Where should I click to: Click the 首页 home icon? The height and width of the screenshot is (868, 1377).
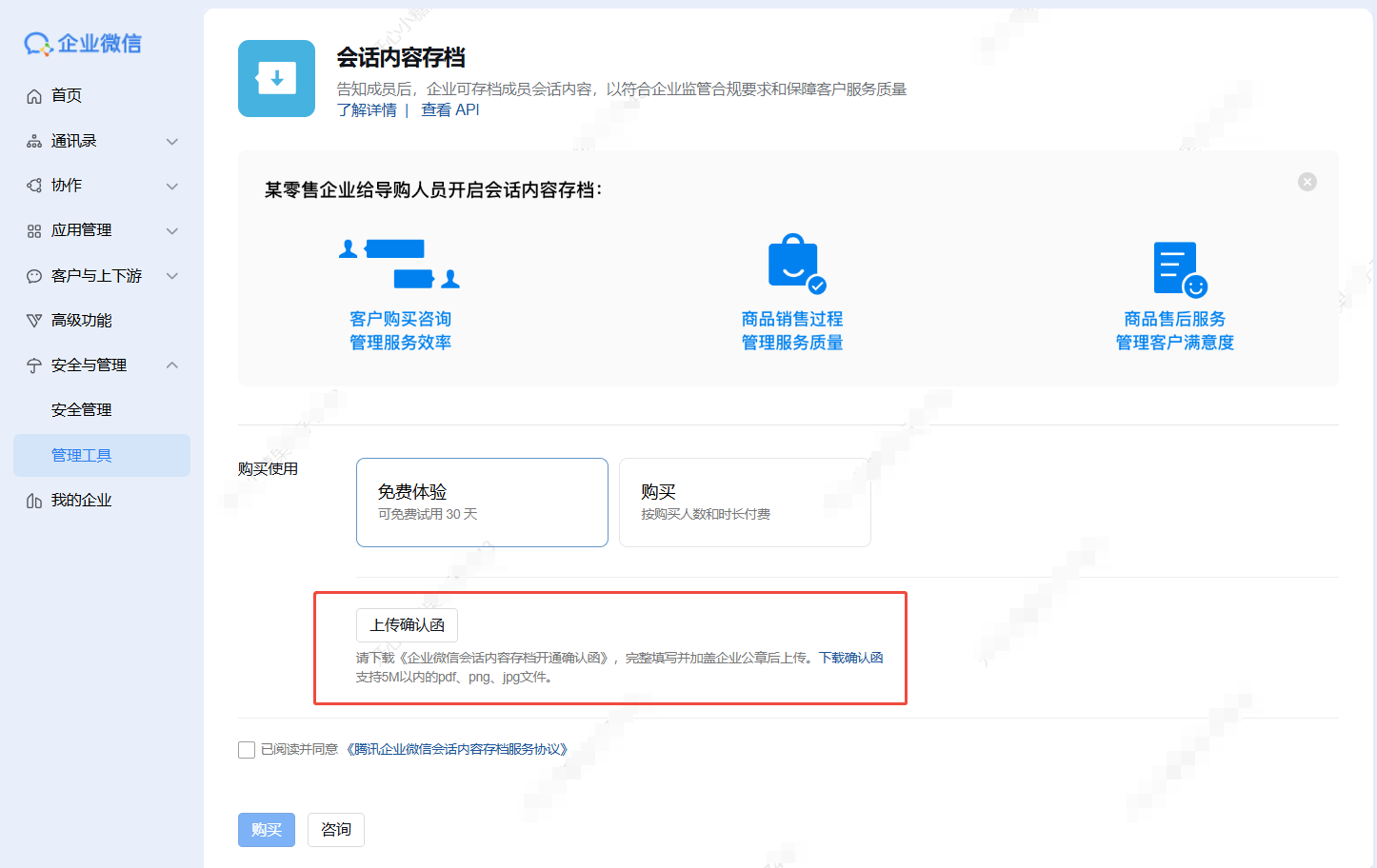point(34,96)
